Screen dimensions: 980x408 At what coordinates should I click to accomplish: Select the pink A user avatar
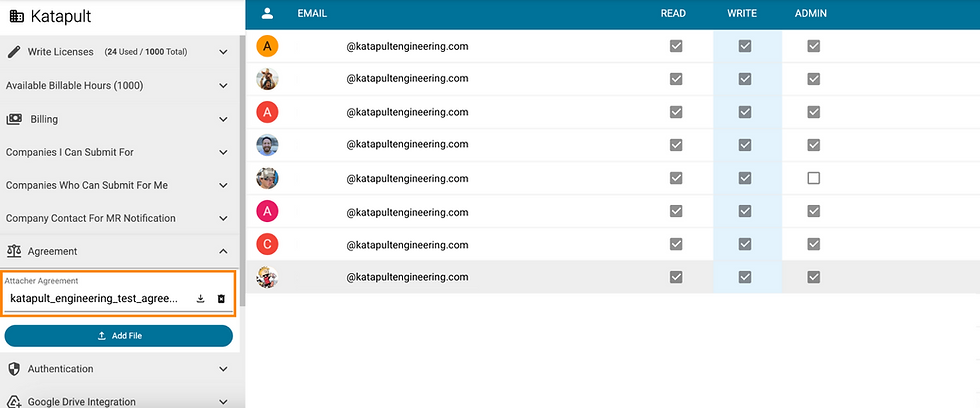tap(268, 211)
